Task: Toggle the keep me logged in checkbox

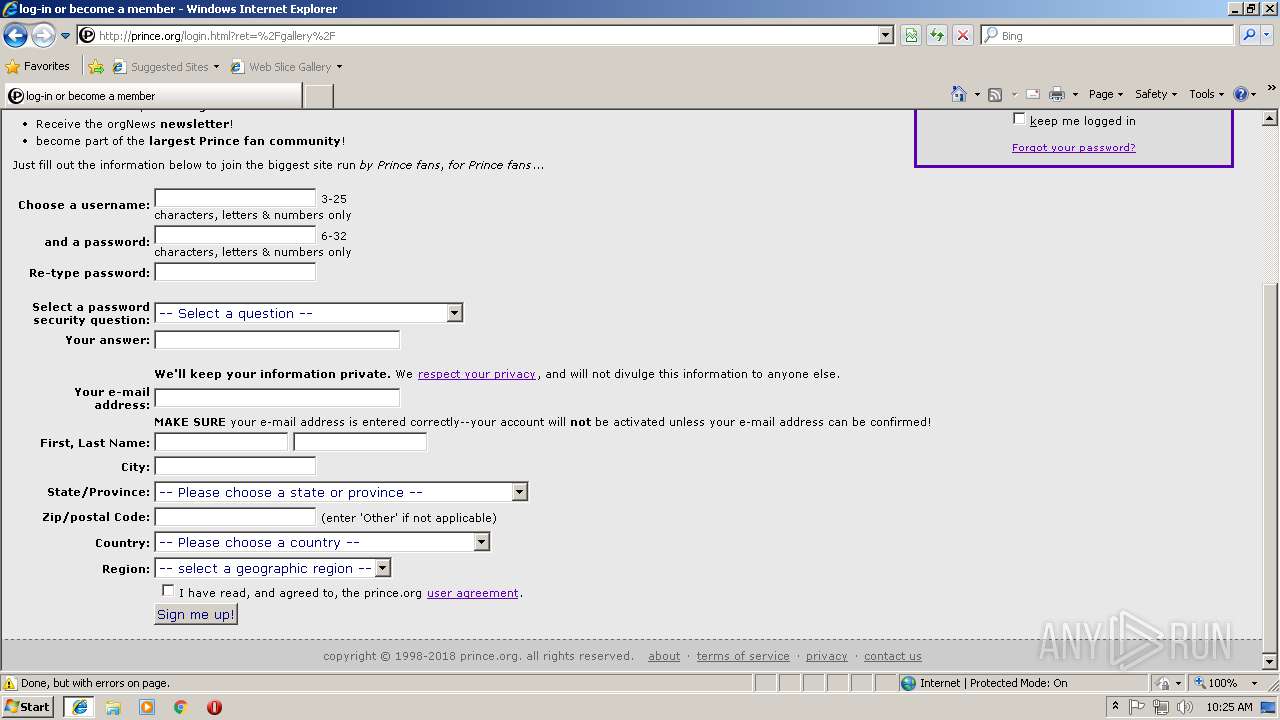Action: click(x=1019, y=119)
